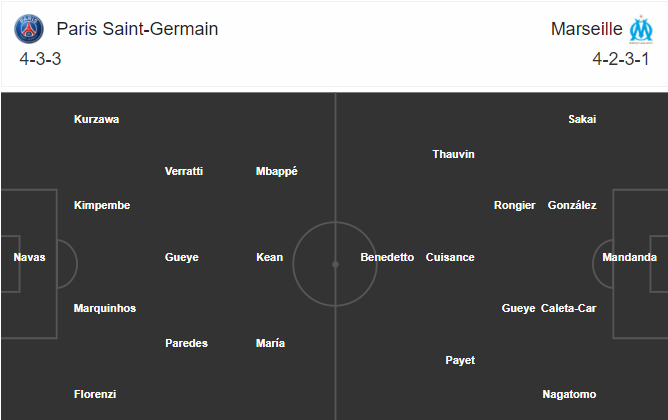The image size is (668, 420).
Task: Select Kurzawa at left back
Action: (x=97, y=119)
